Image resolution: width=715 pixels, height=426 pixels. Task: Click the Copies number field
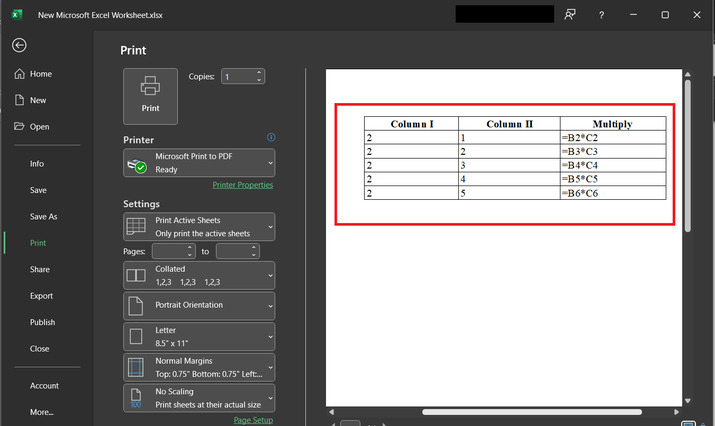tap(238, 77)
